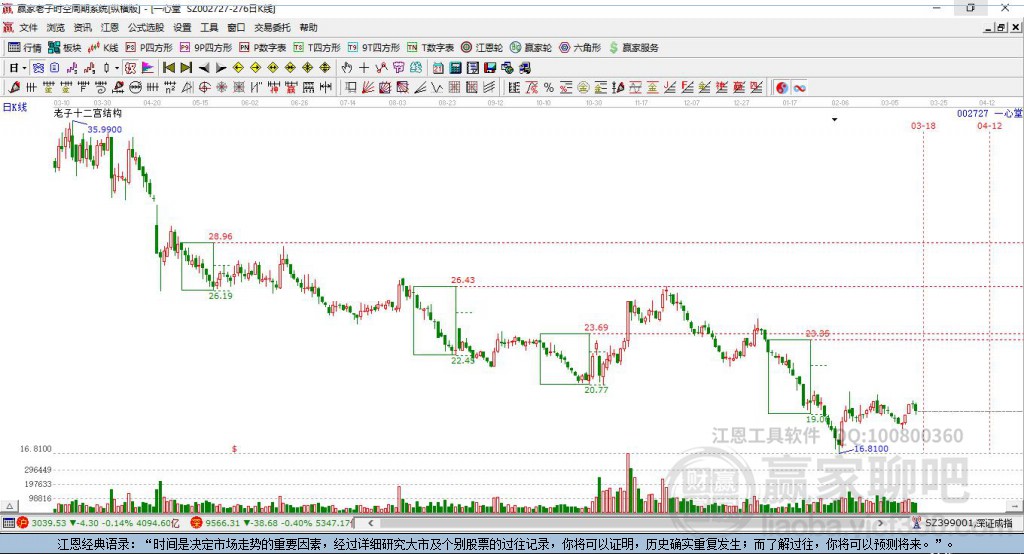The width and height of the screenshot is (1024, 554).
Task: Open the calendar date icon
Action: point(438,67)
